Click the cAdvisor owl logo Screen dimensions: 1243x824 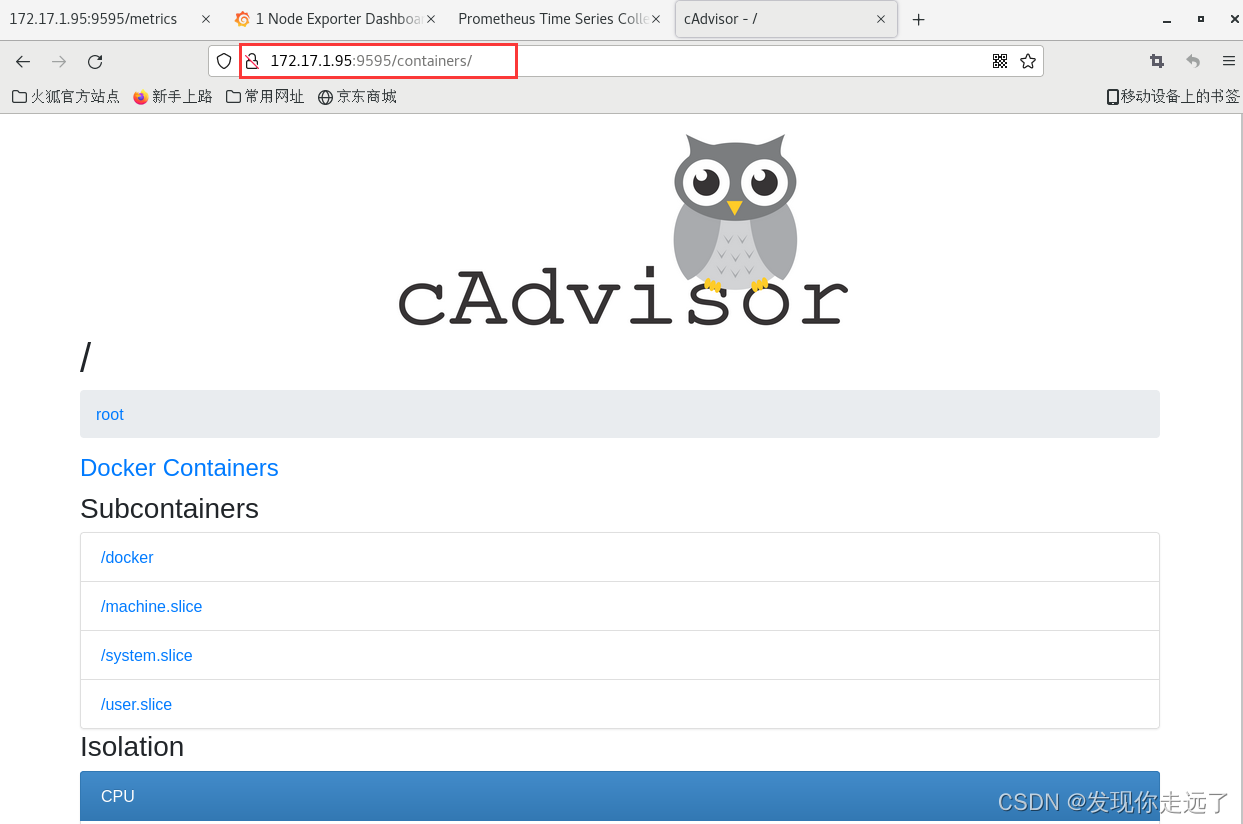coord(623,232)
